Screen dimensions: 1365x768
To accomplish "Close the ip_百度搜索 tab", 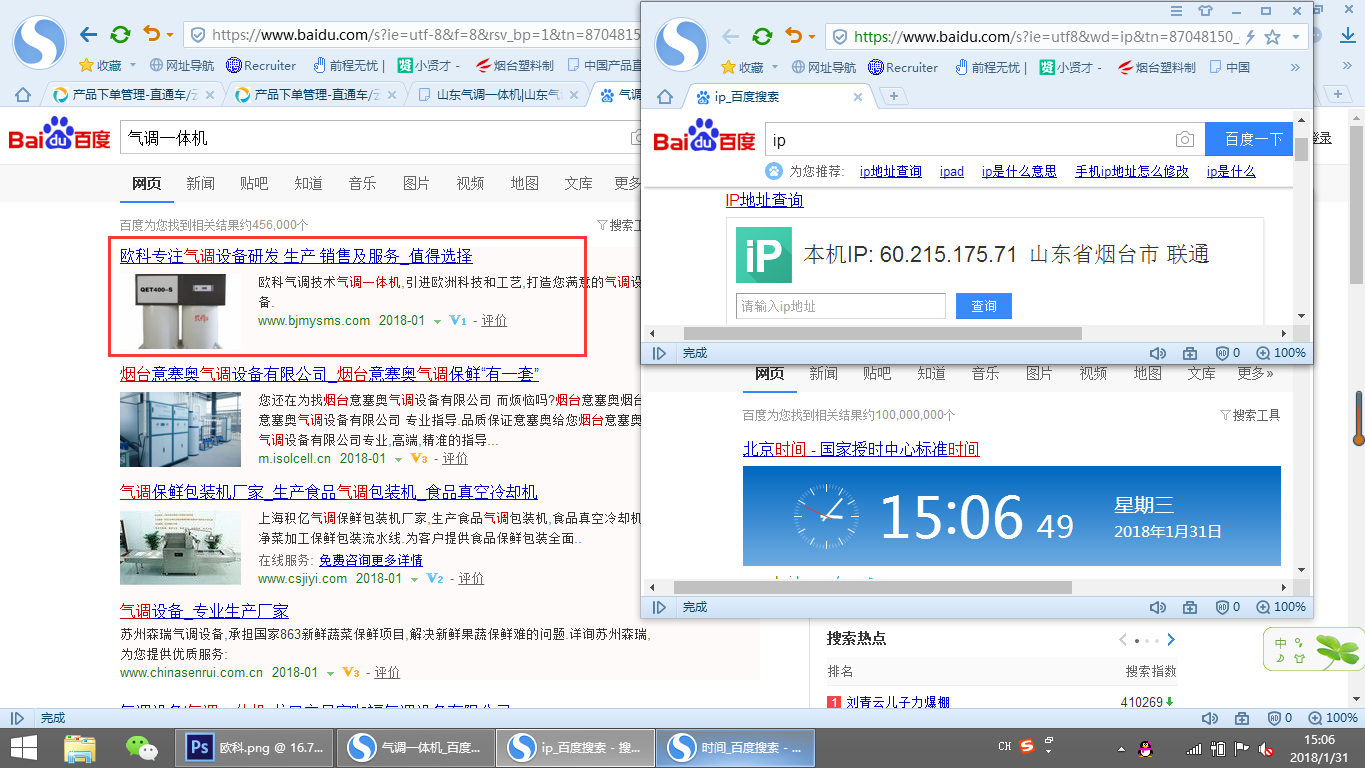I will [857, 97].
